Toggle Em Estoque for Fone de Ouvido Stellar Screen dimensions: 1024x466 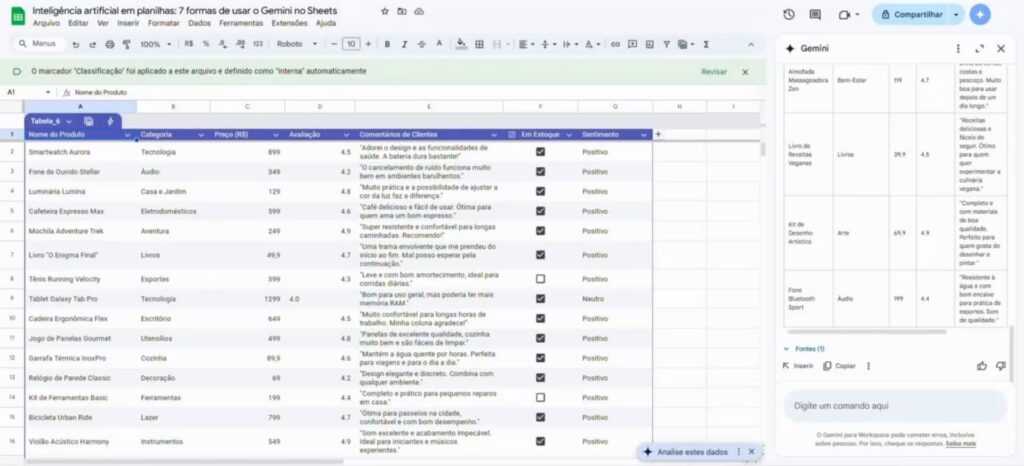[540, 172]
